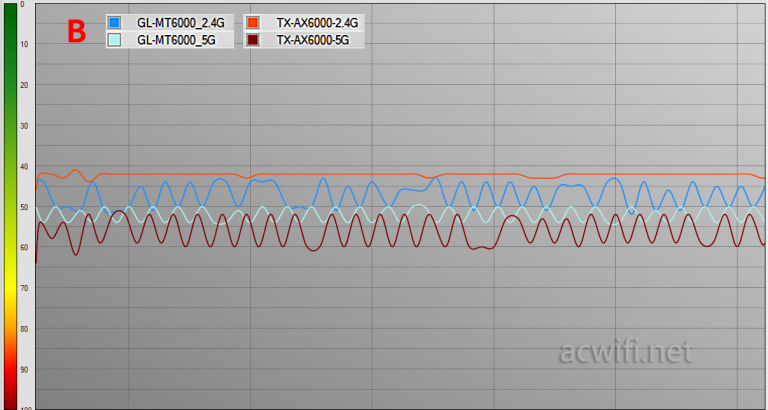
Task: Click the orange TX-AX6000-2.4G legend swatch
Action: tap(254, 23)
